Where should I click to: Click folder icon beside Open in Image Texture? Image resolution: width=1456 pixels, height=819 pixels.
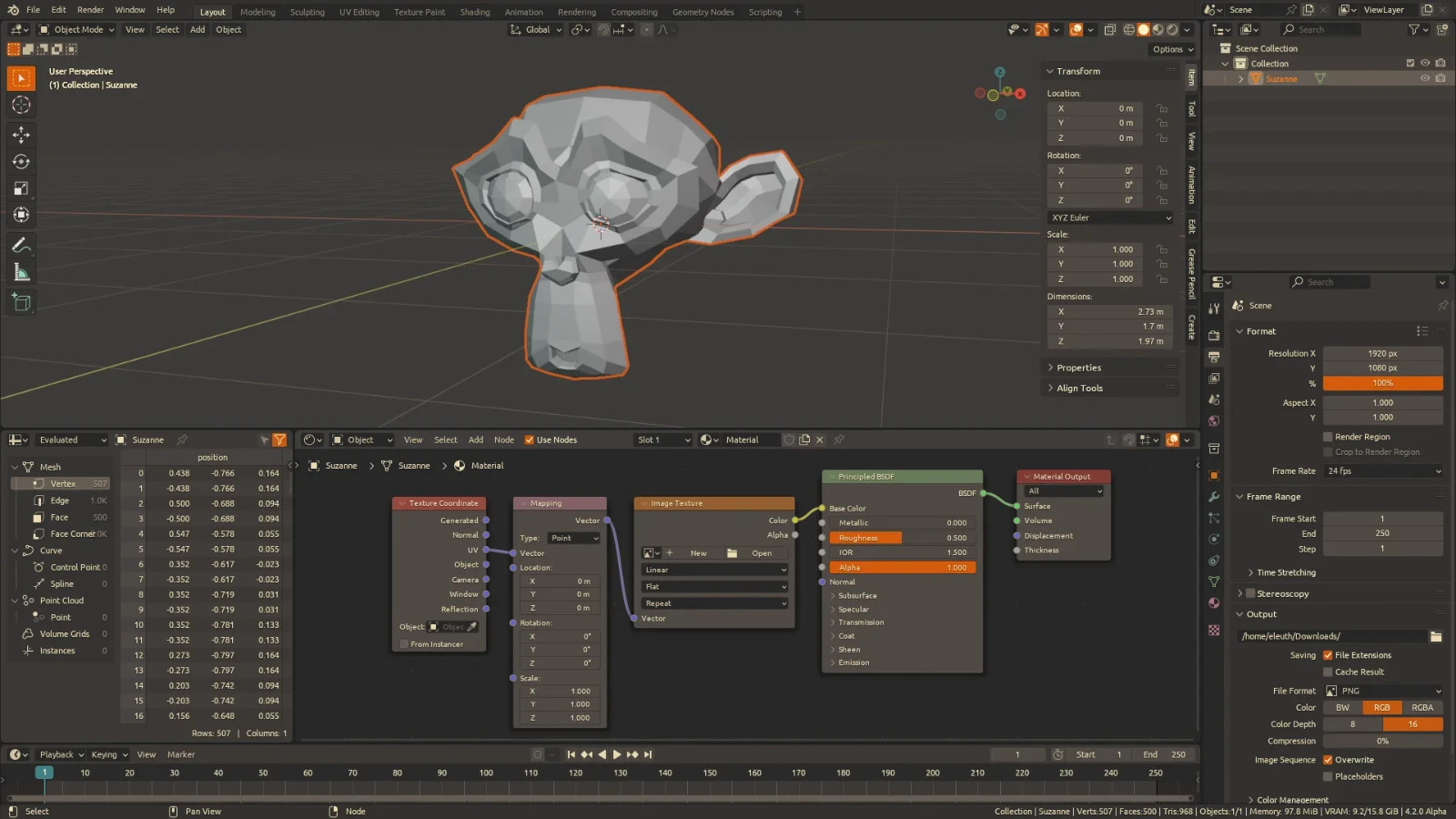click(732, 553)
